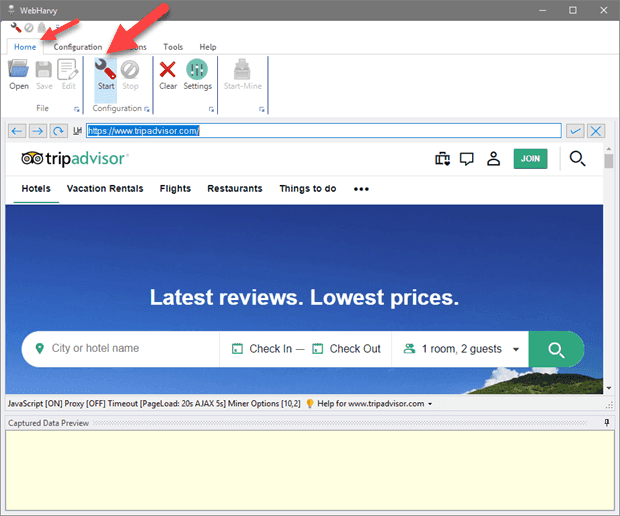This screenshot has height=516, width=620.
Task: Open the Settings icon in the ribbon
Action: 197,72
